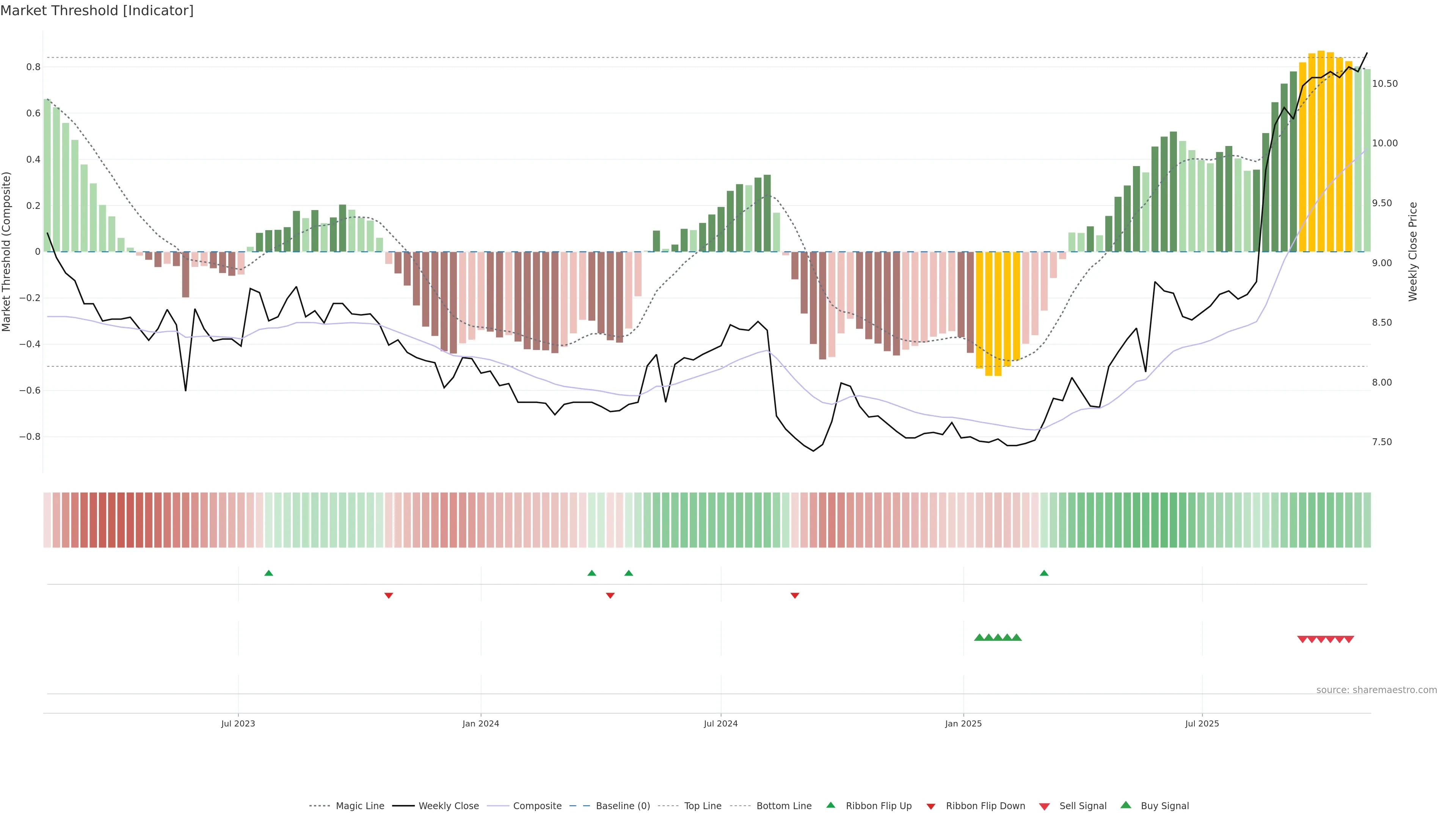Click the Market Threshold [Indicator] title

click(97, 11)
